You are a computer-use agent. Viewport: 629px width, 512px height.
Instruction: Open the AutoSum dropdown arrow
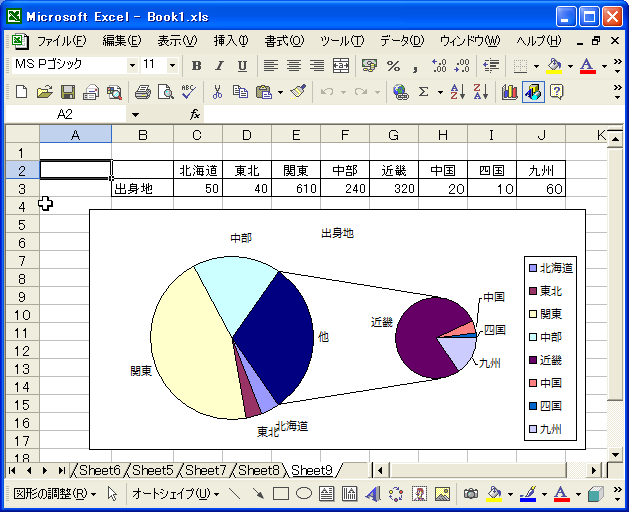[x=440, y=93]
